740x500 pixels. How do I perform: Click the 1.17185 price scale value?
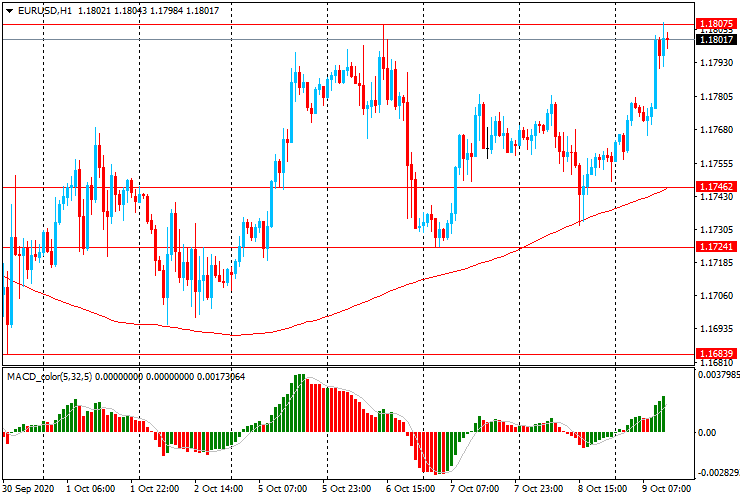(x=717, y=263)
